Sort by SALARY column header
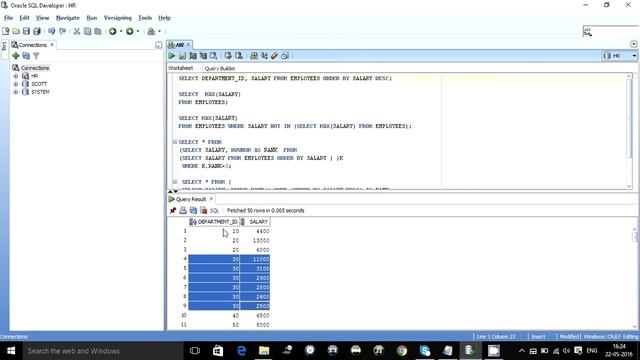 pyautogui.click(x=255, y=222)
